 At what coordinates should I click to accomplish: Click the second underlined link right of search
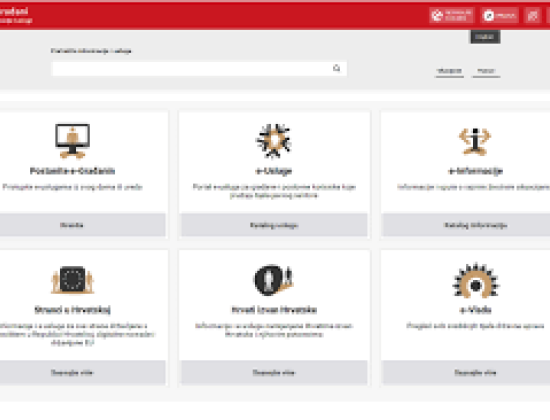(486, 71)
